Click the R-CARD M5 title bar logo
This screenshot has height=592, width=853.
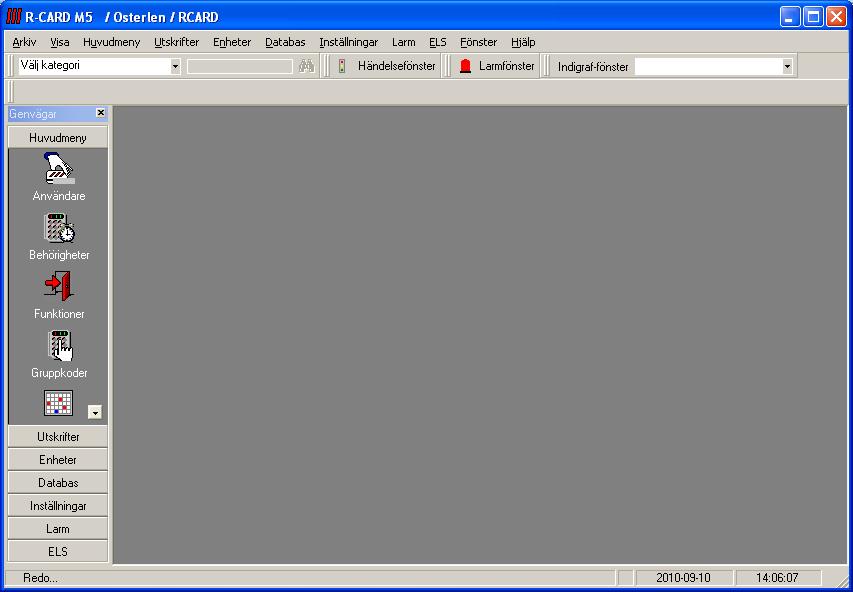(x=14, y=17)
